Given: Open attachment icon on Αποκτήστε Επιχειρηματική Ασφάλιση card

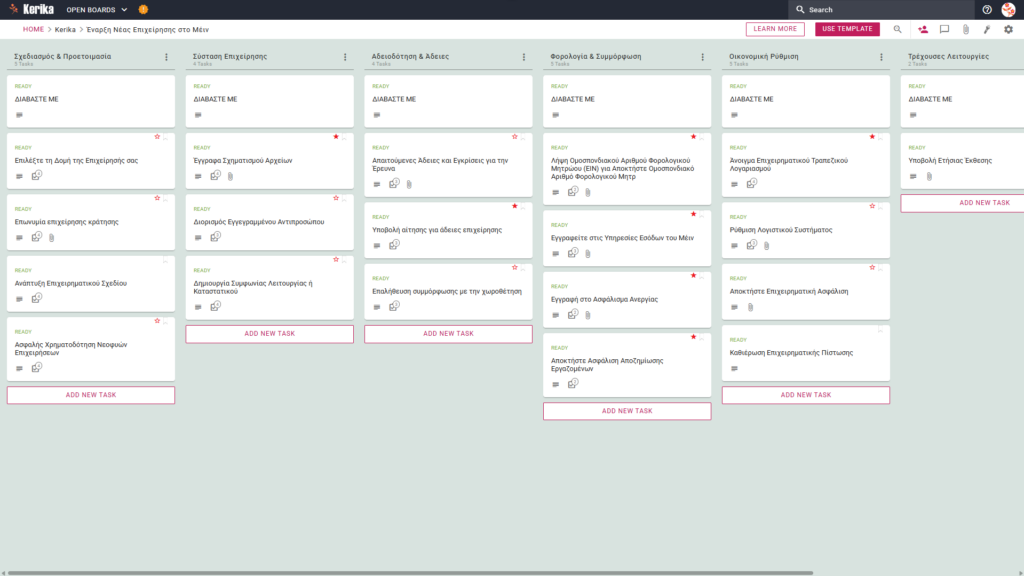Looking at the screenshot, I should pyautogui.click(x=750, y=307).
